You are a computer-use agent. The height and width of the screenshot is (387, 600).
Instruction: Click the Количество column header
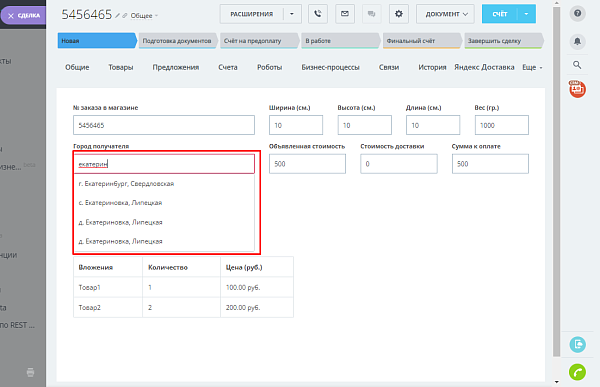181,267
